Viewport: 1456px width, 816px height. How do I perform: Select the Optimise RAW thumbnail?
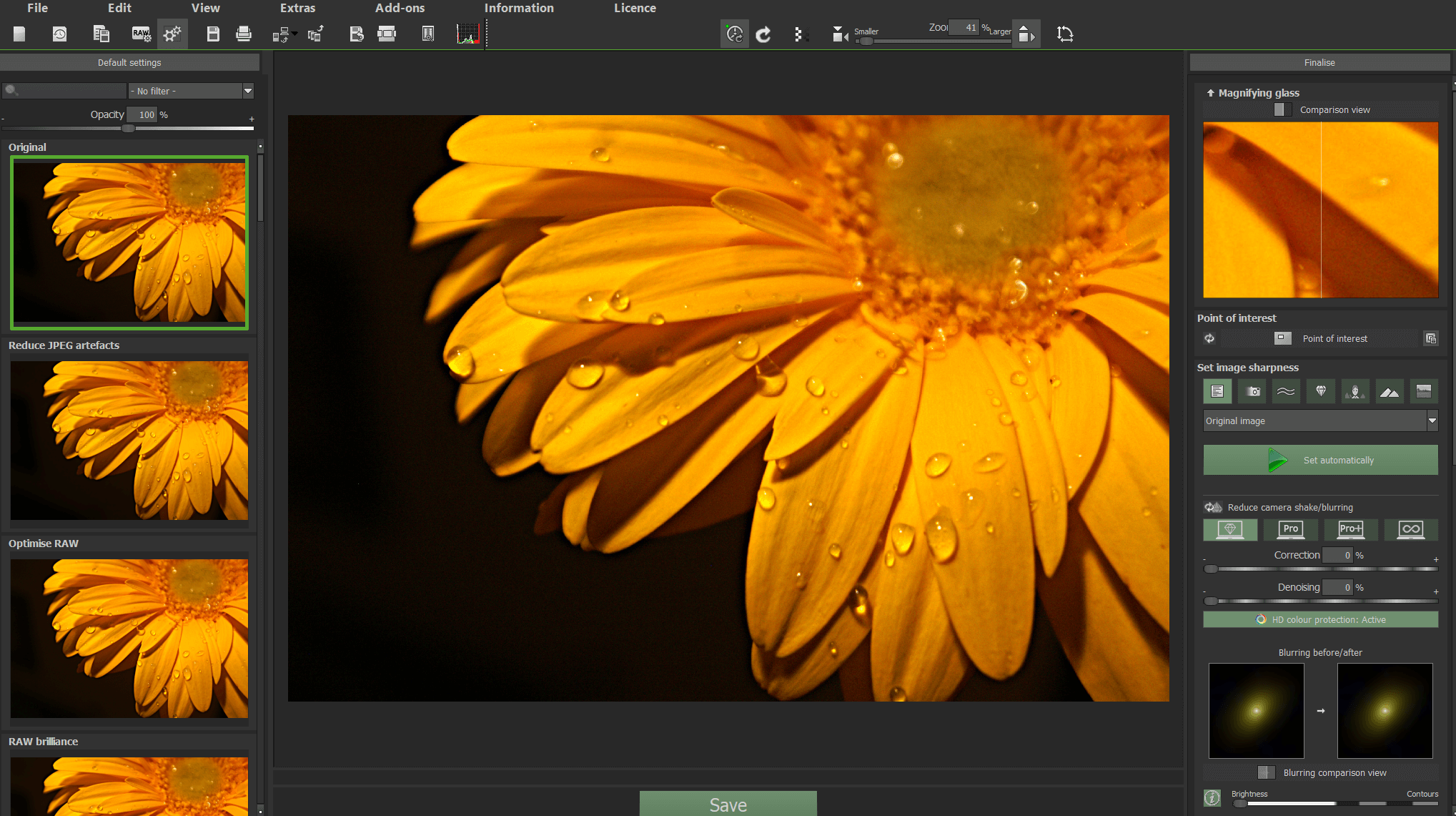click(x=128, y=636)
